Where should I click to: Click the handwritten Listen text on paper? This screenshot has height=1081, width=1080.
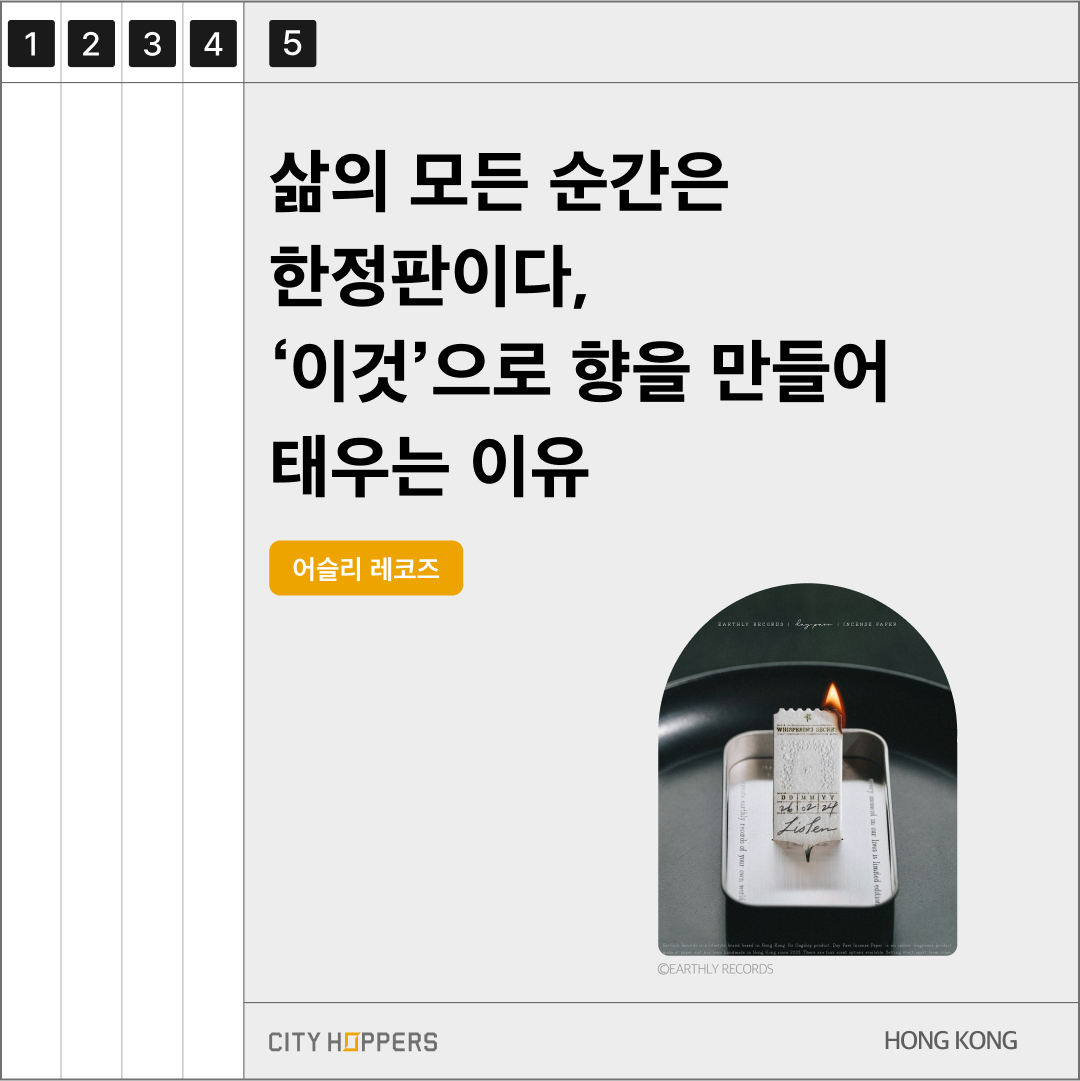tap(807, 826)
